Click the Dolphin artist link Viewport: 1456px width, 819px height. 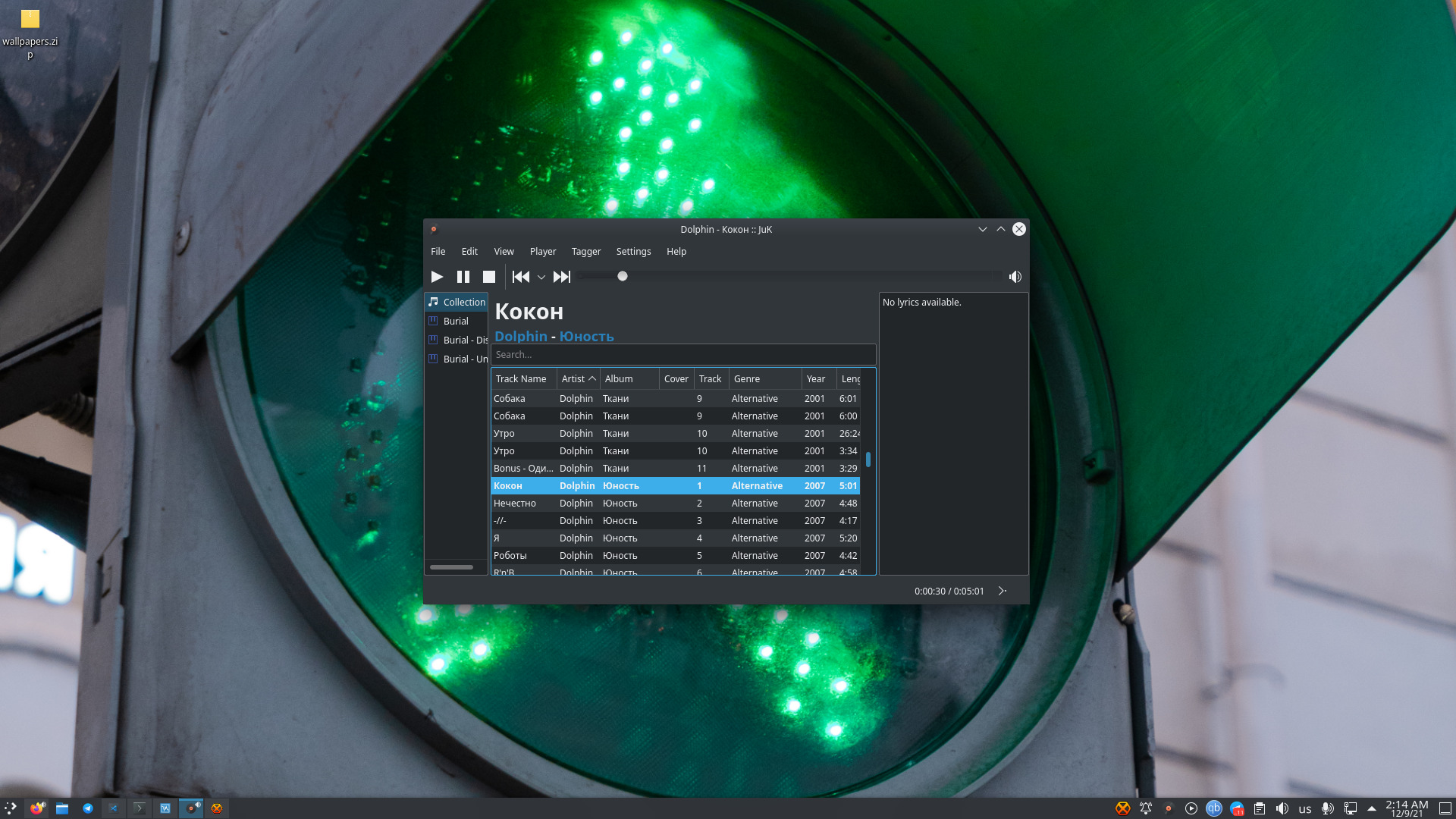click(x=521, y=336)
